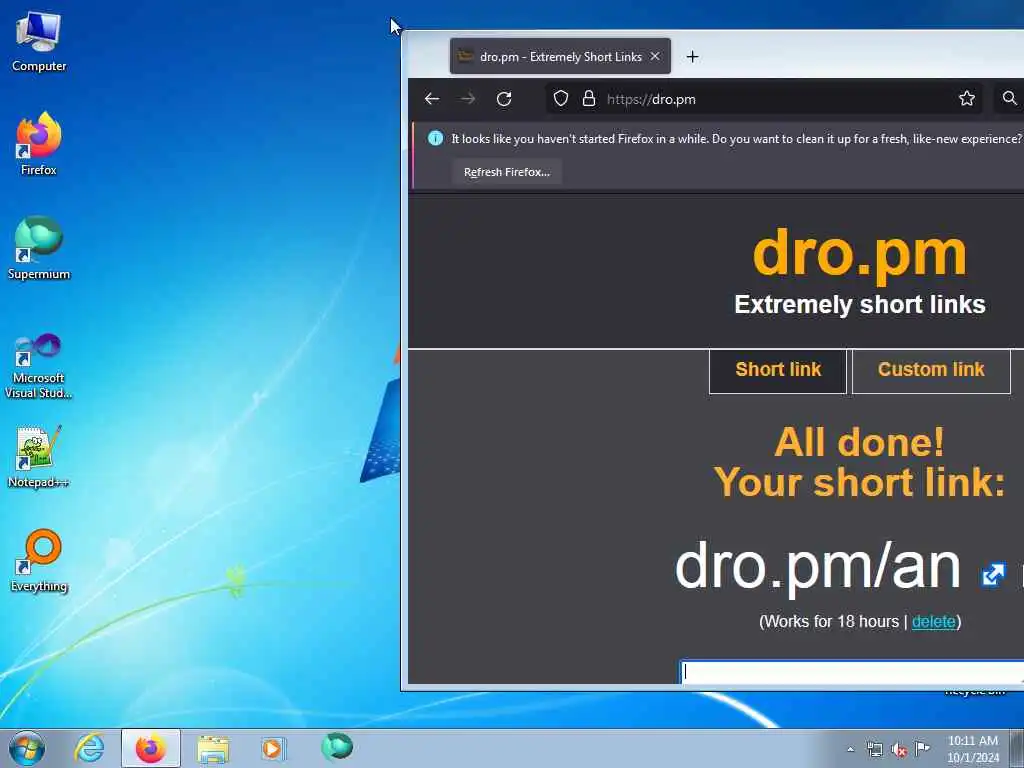The width and height of the screenshot is (1024, 768).
Task: Click the notification info icon
Action: [x=435, y=138]
